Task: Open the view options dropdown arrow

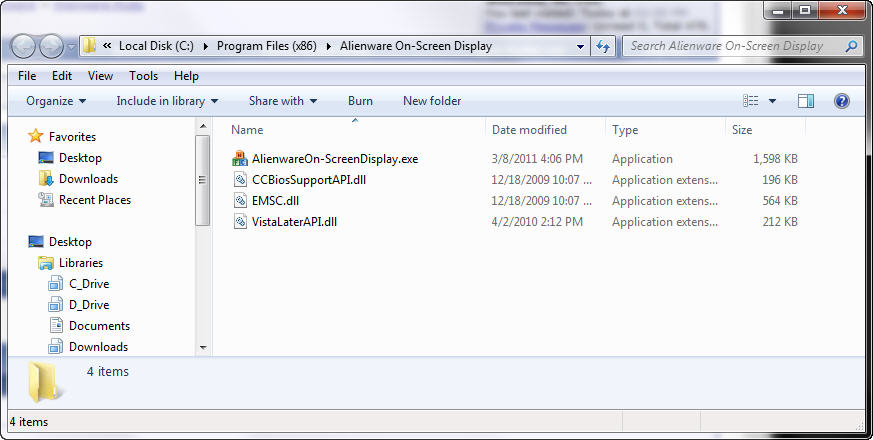Action: (x=772, y=101)
